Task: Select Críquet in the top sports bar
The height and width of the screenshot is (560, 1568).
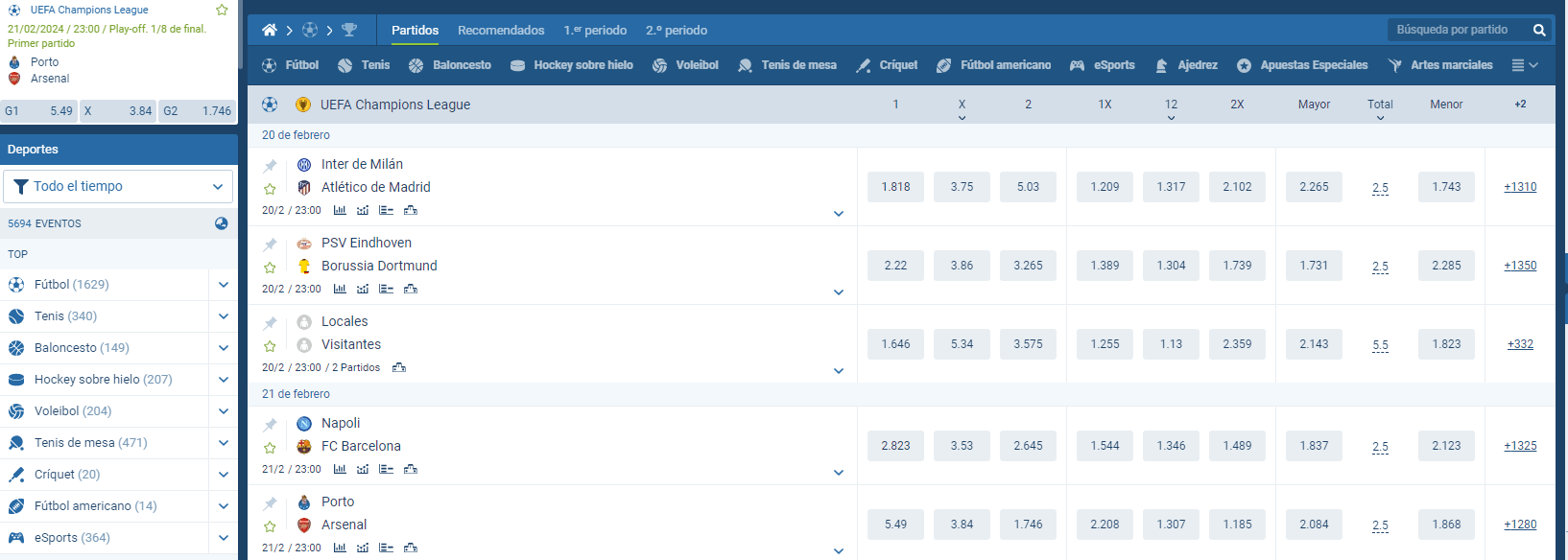Action: (888, 65)
